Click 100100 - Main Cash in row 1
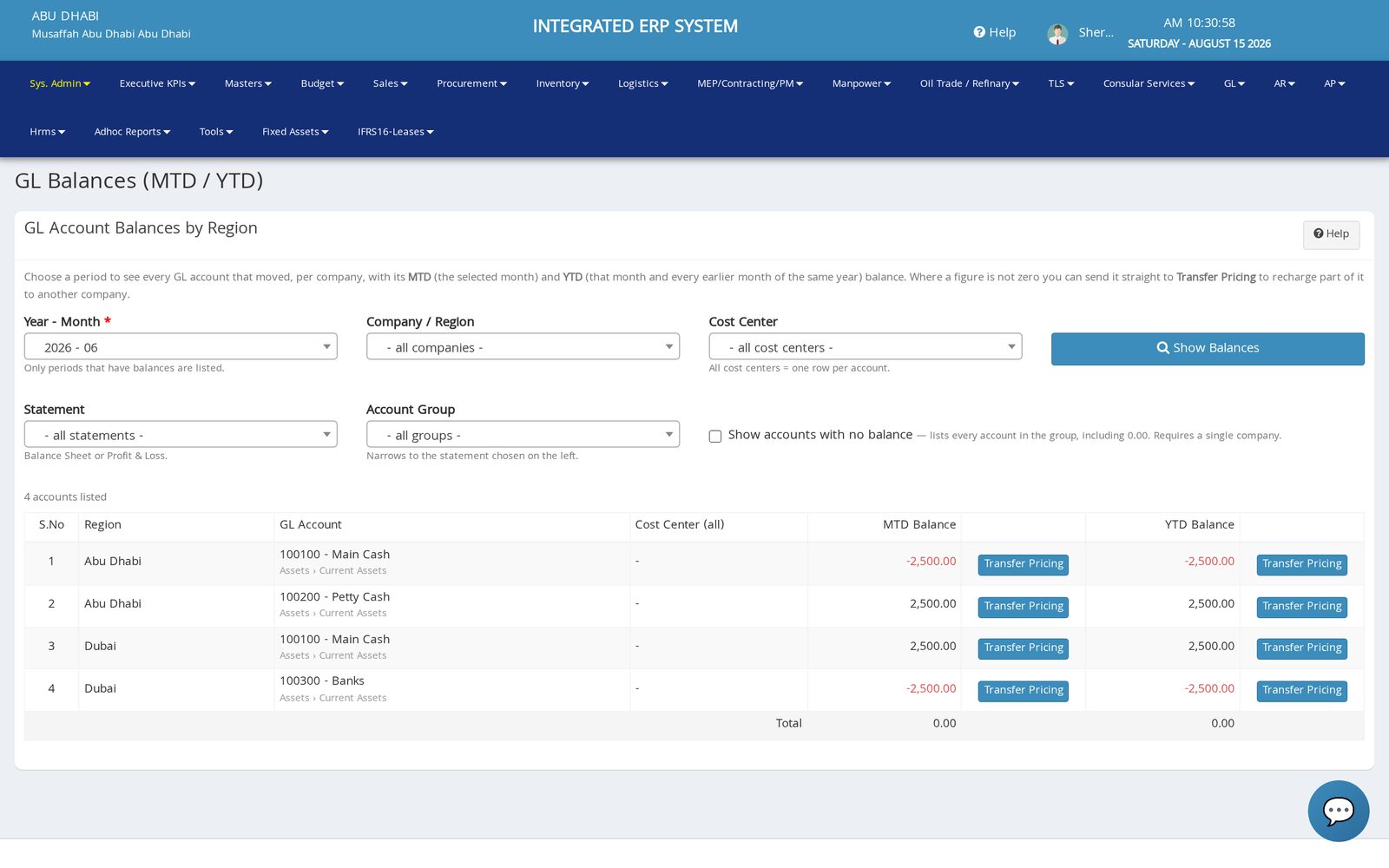 [x=334, y=555]
